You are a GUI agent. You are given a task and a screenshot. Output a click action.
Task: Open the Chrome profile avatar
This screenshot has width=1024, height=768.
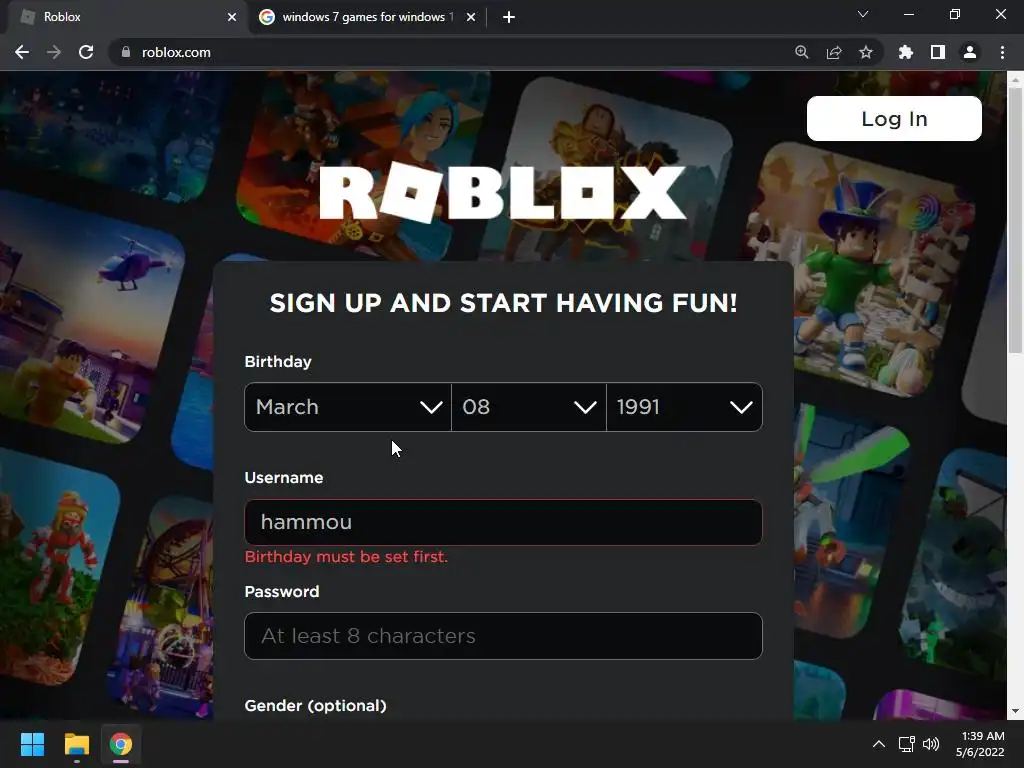tap(970, 52)
